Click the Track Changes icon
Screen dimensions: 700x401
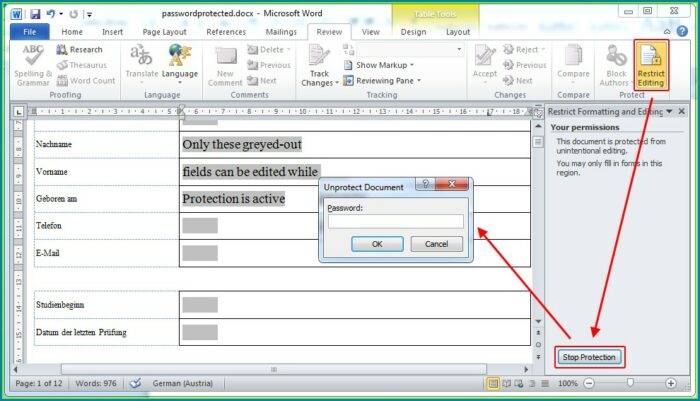click(x=319, y=56)
